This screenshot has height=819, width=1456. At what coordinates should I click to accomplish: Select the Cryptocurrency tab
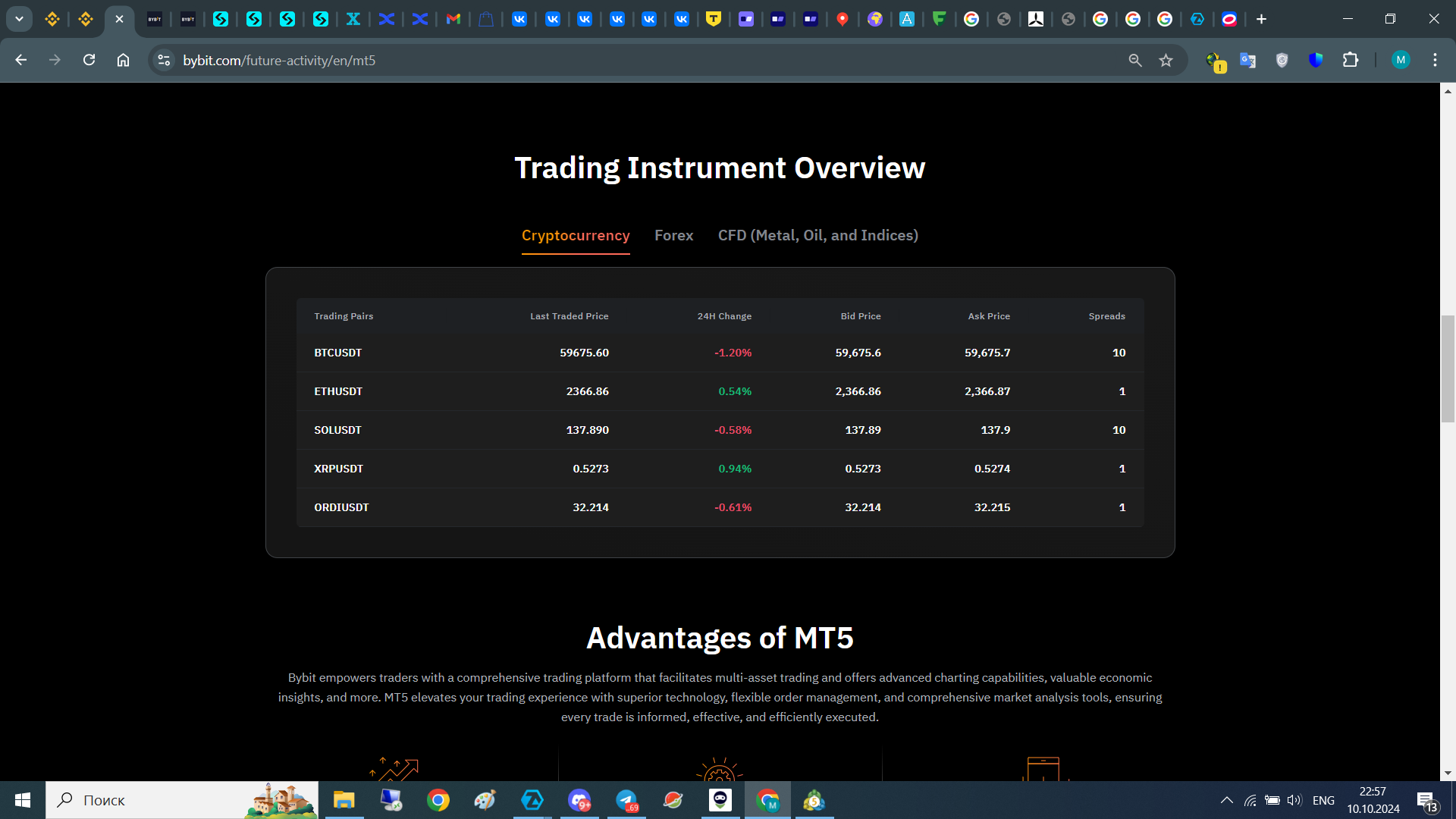pyautogui.click(x=576, y=235)
